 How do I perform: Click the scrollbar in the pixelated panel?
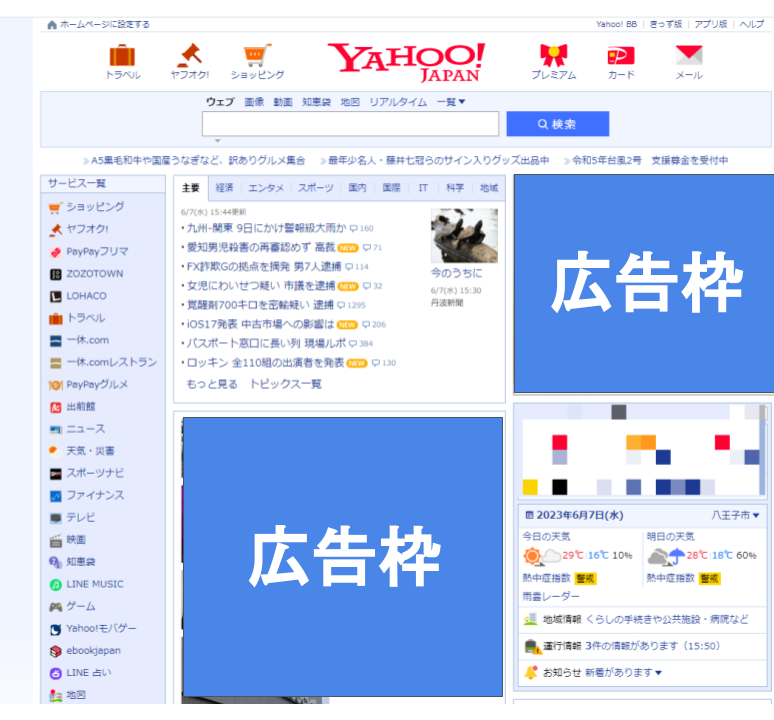pos(763,449)
